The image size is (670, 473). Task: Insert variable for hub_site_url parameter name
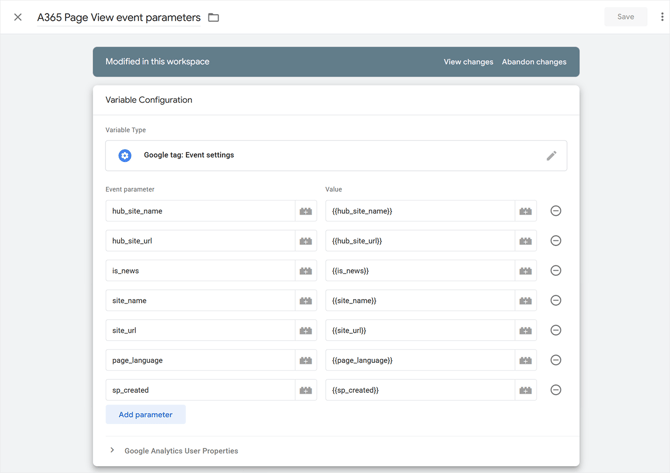[306, 241]
